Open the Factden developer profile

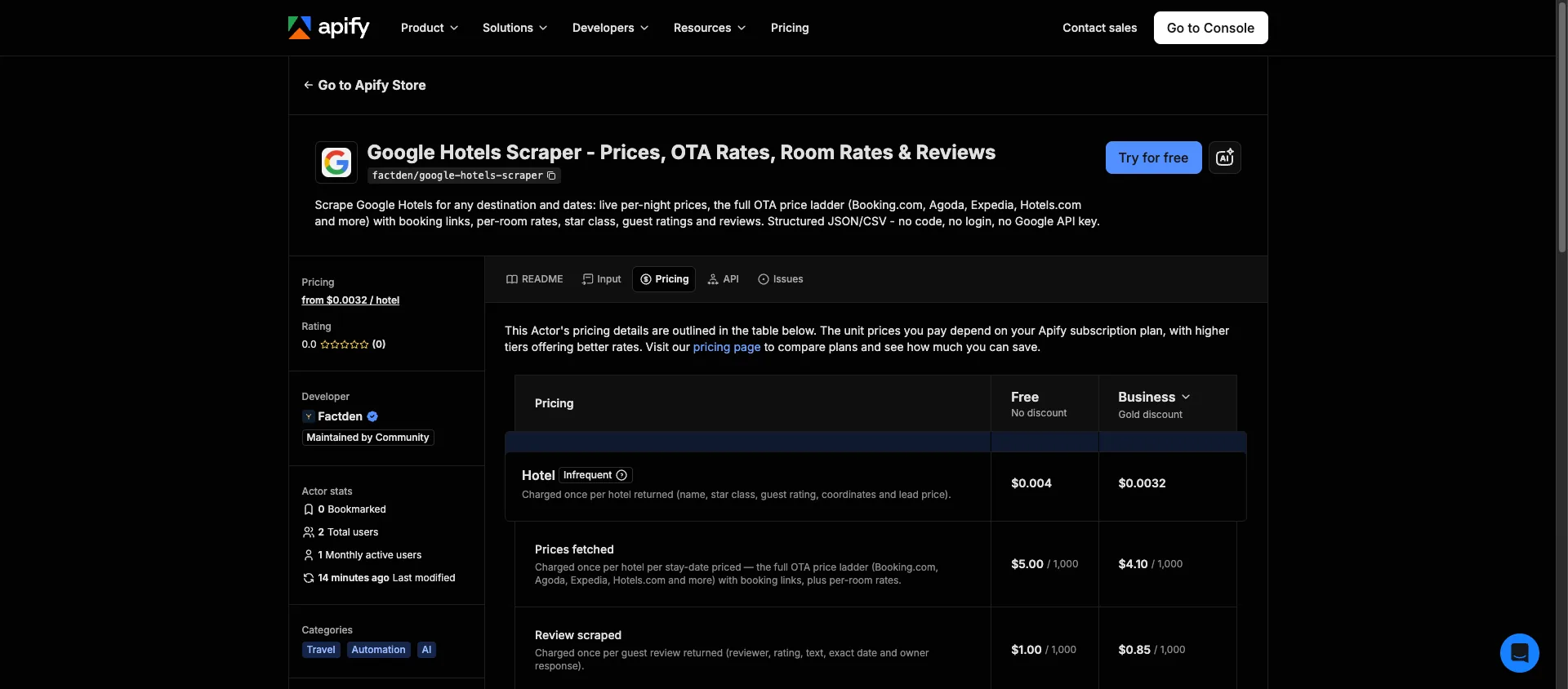pos(340,416)
